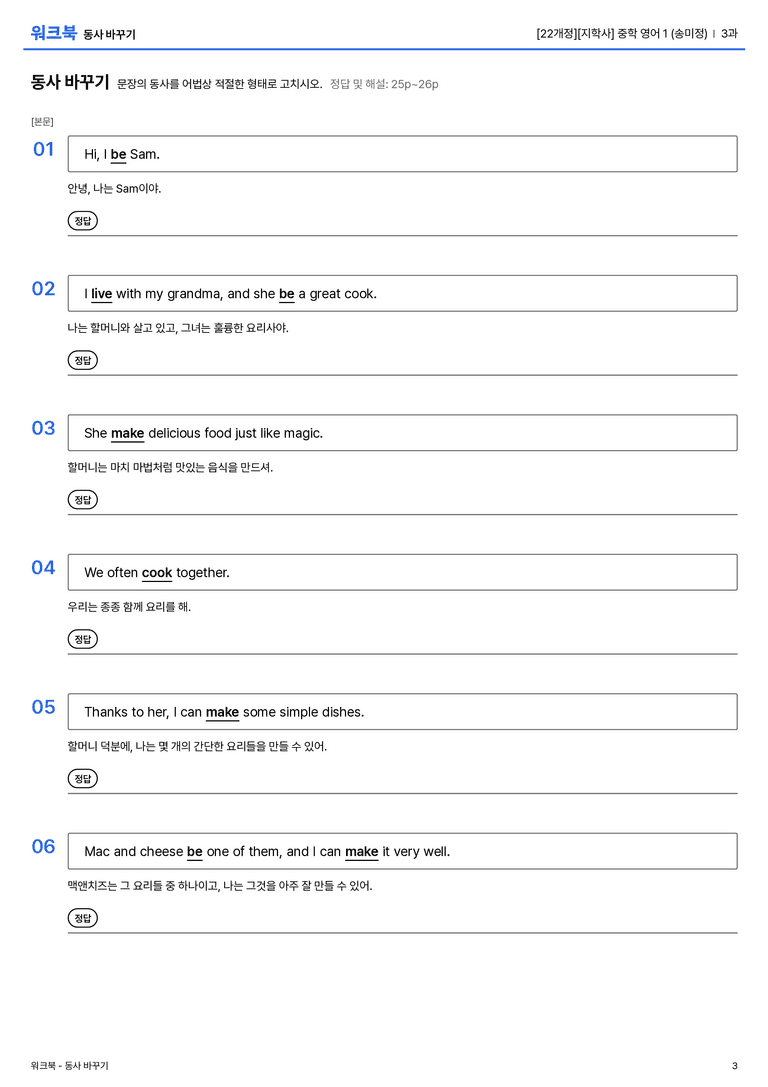
Task: Click the 정답 및 해설: 25p~26p reference
Action: pyautogui.click(x=384, y=84)
